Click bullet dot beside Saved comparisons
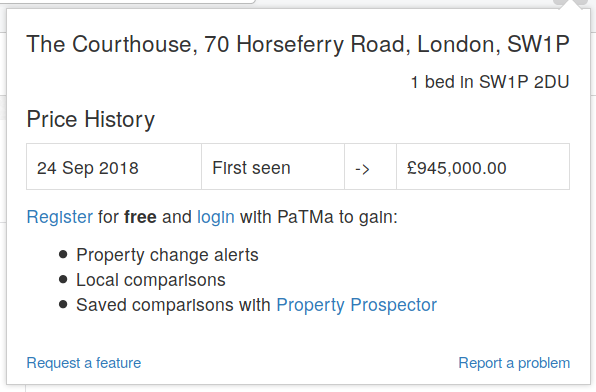 (x=63, y=305)
